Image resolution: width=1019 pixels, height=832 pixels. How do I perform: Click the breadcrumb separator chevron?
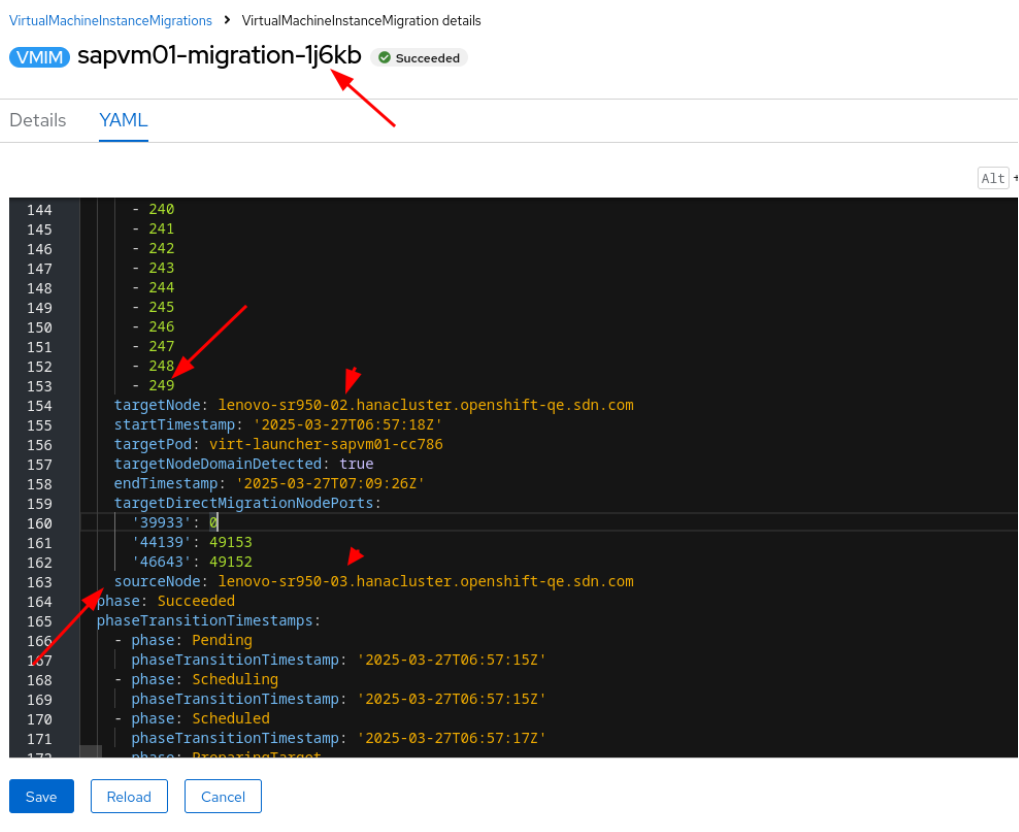(x=227, y=20)
